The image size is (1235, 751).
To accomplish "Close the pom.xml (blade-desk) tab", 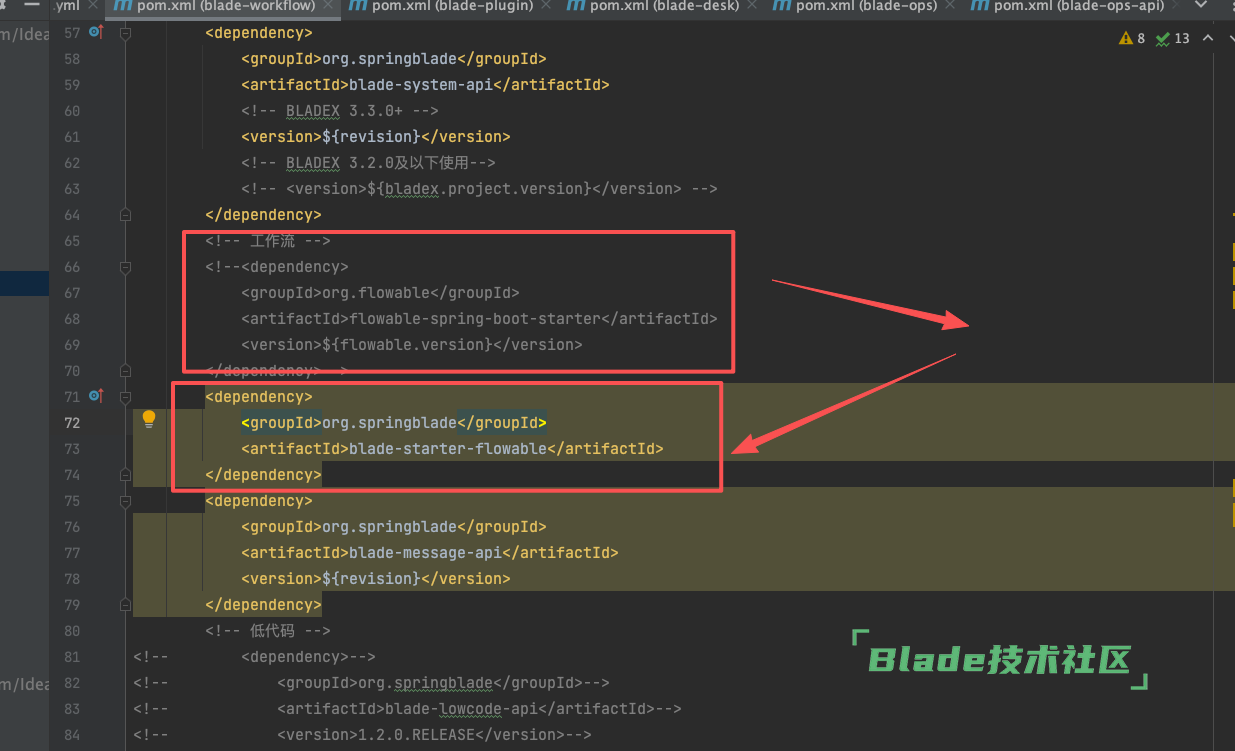I will click(754, 7).
